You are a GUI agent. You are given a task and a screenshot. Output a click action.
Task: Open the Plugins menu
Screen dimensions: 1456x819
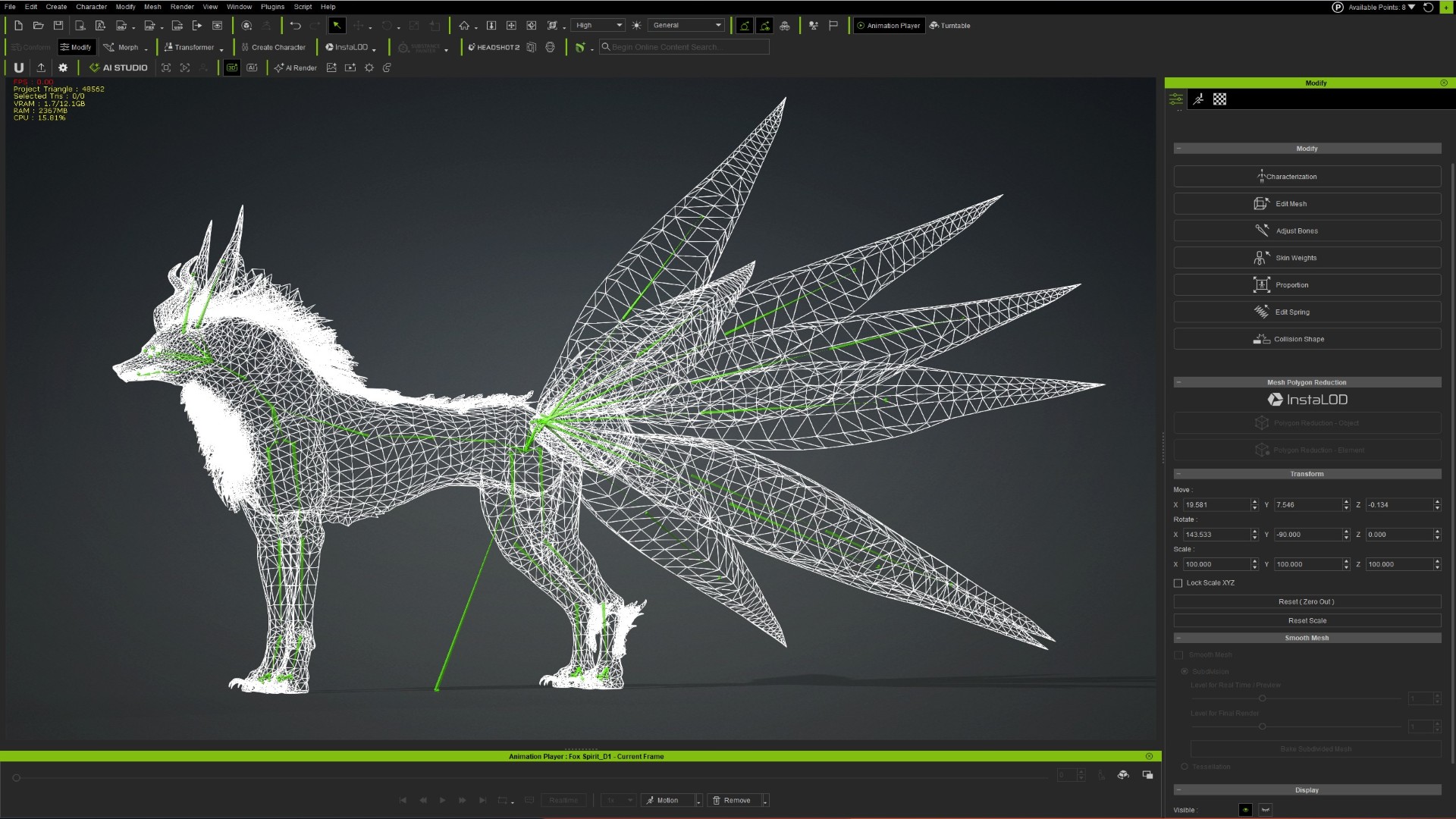272,7
